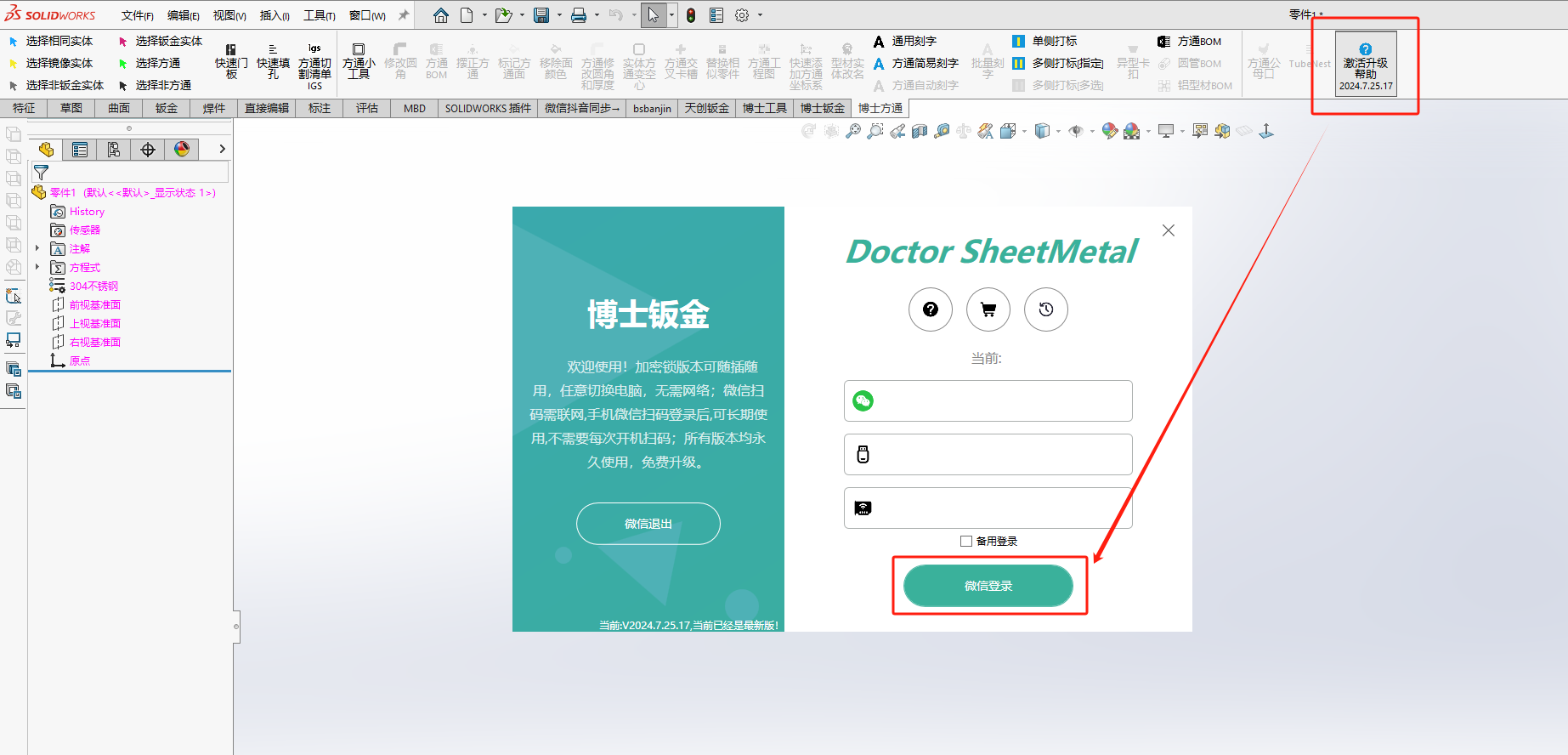Click the Zoom to Fit magnifier icon
The image size is (1568, 755).
pos(853,131)
